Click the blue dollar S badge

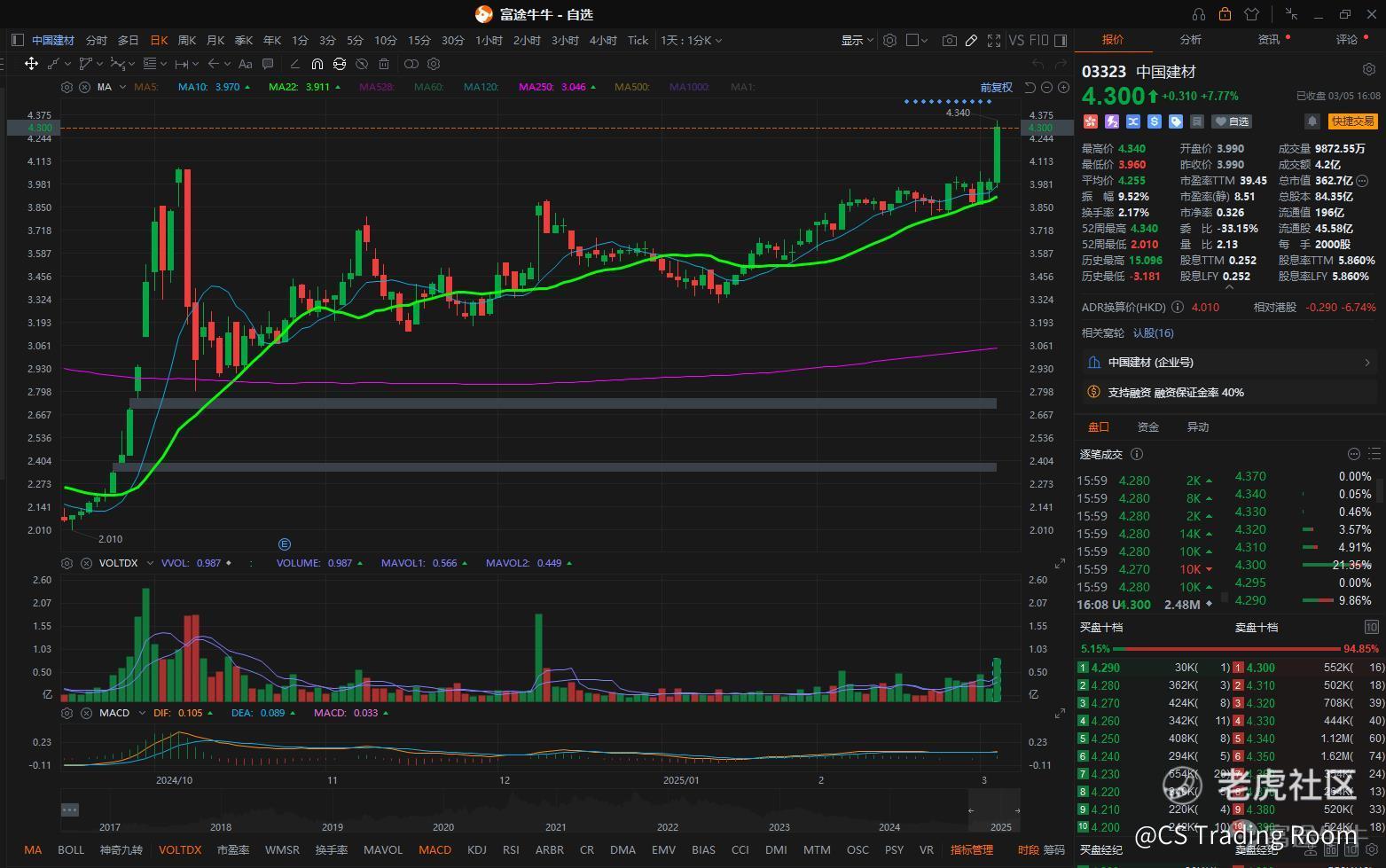[x=1154, y=121]
